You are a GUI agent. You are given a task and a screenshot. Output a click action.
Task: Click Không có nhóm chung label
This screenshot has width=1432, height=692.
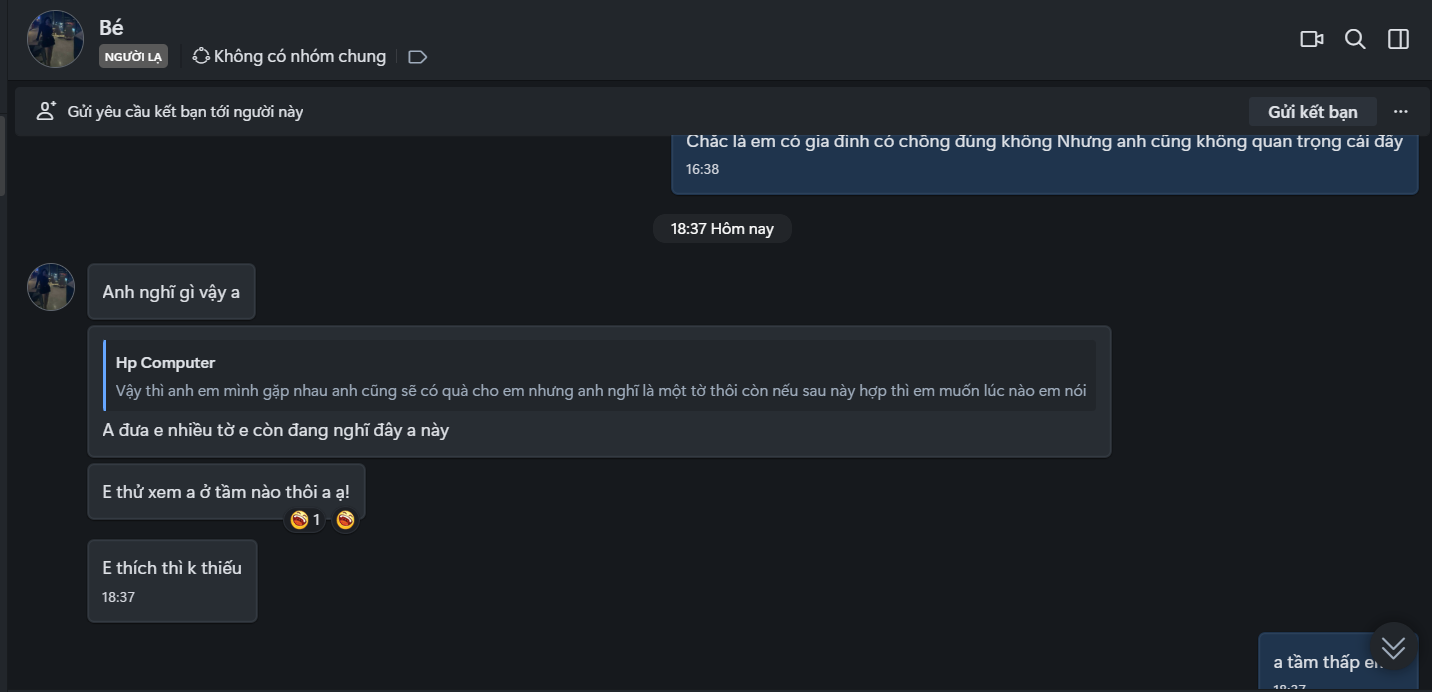click(299, 56)
